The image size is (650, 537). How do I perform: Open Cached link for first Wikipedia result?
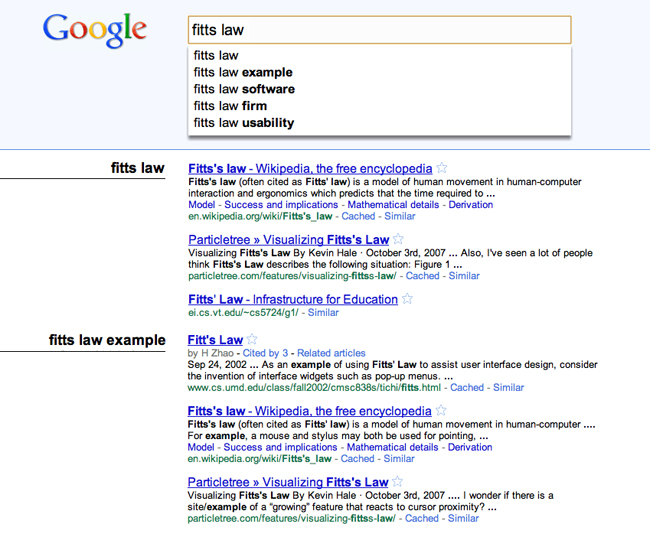(x=358, y=216)
